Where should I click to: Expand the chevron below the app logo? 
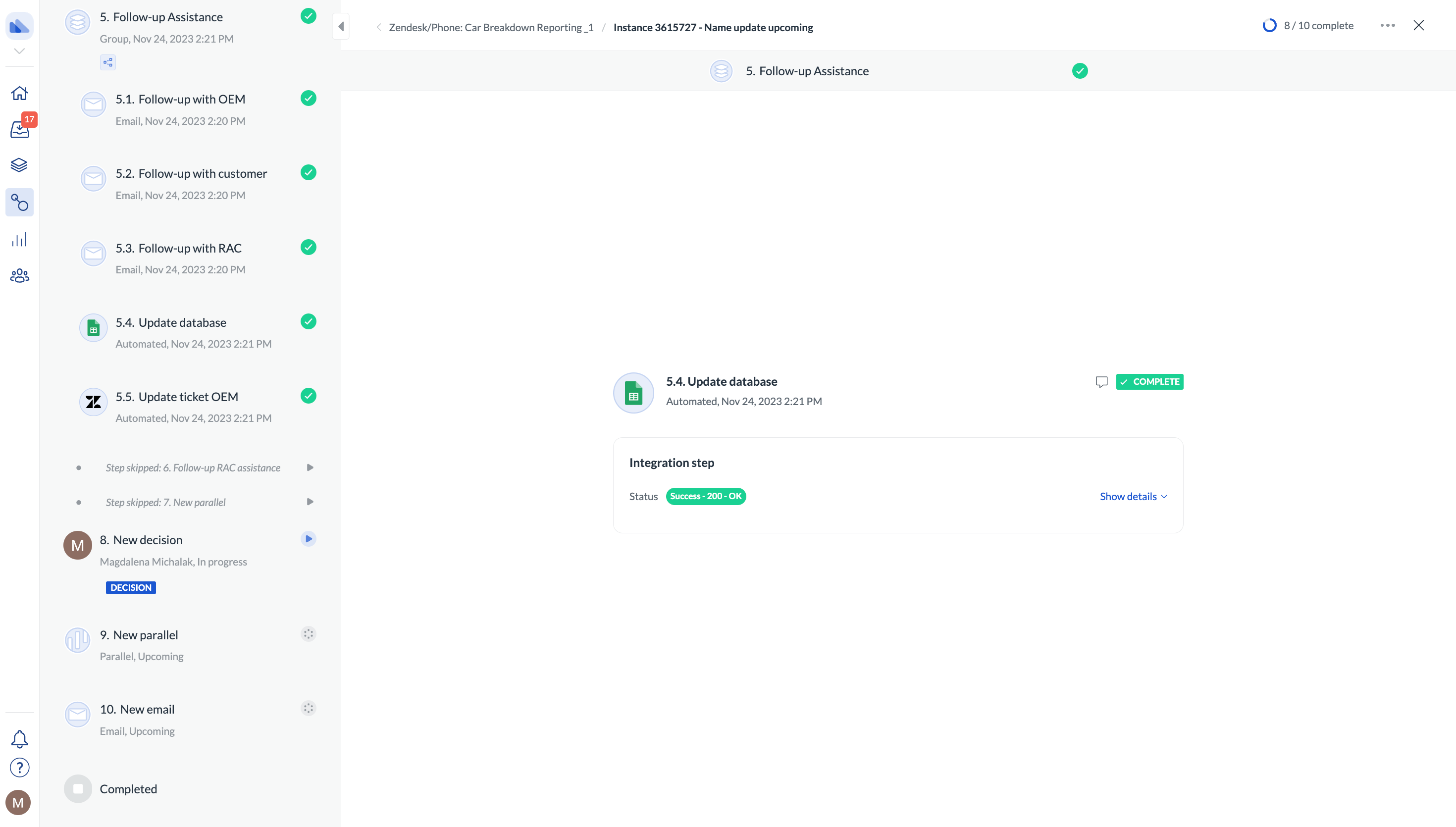pyautogui.click(x=19, y=51)
